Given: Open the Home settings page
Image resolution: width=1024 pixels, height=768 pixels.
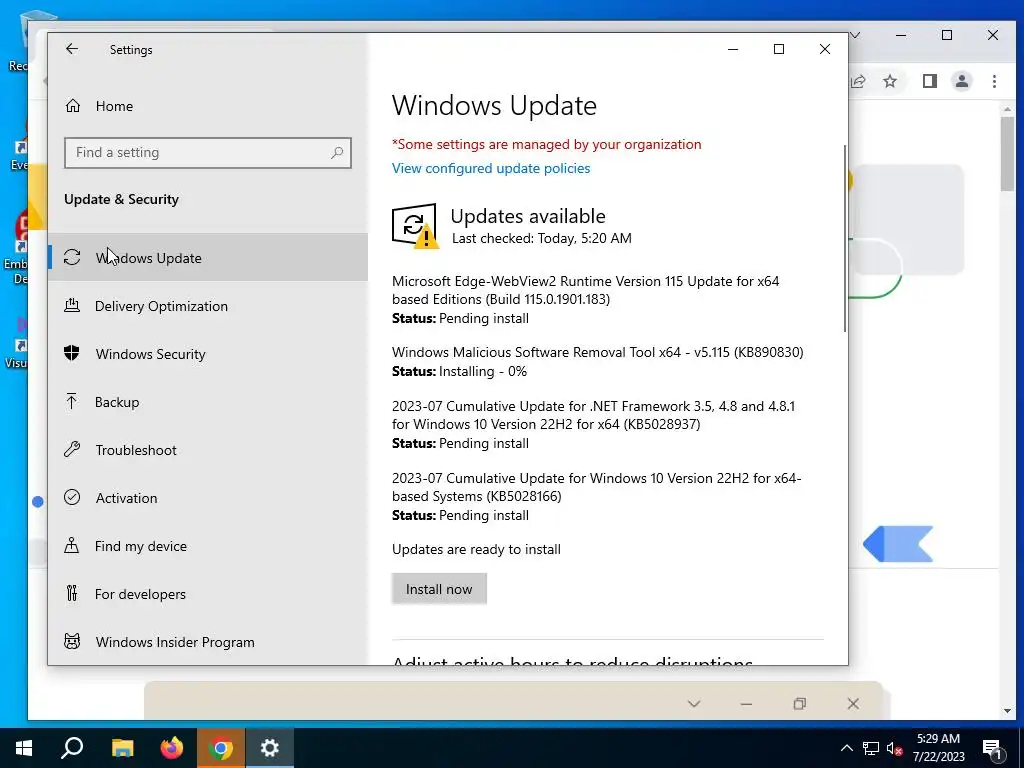Looking at the screenshot, I should point(208,106).
